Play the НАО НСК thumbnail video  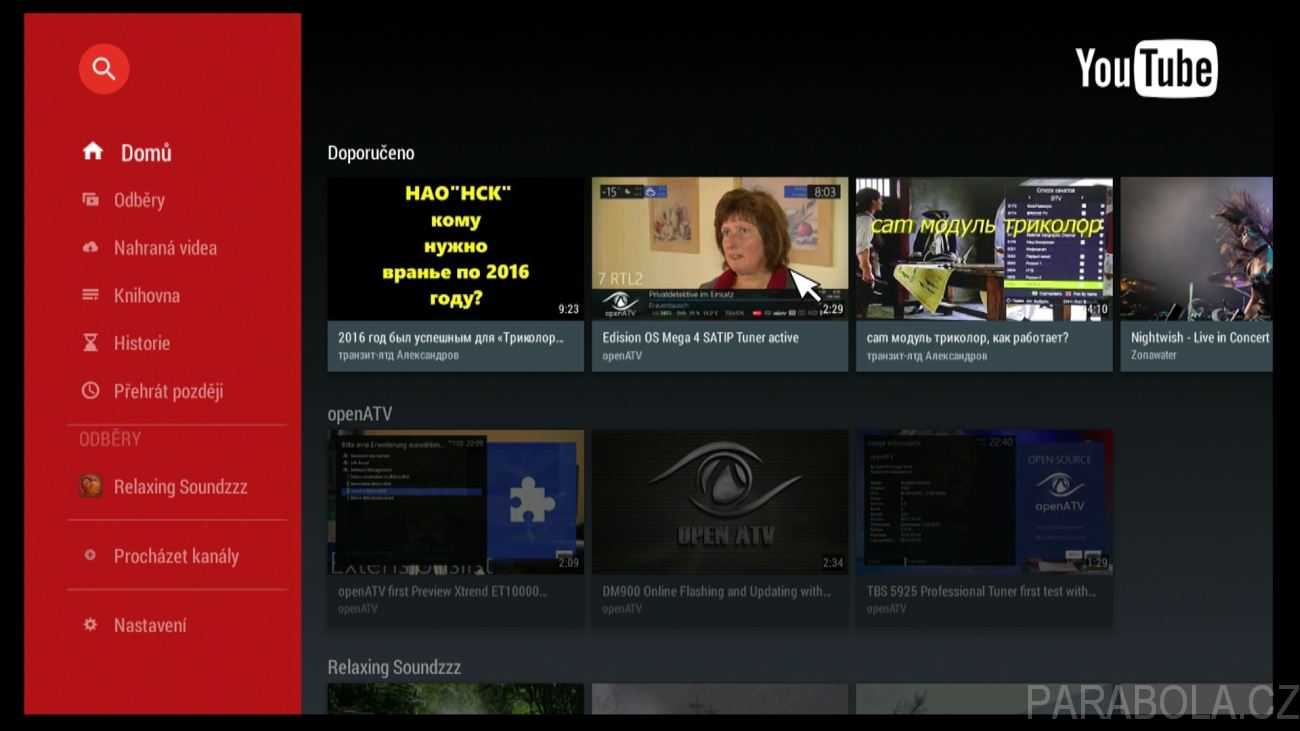coord(456,248)
